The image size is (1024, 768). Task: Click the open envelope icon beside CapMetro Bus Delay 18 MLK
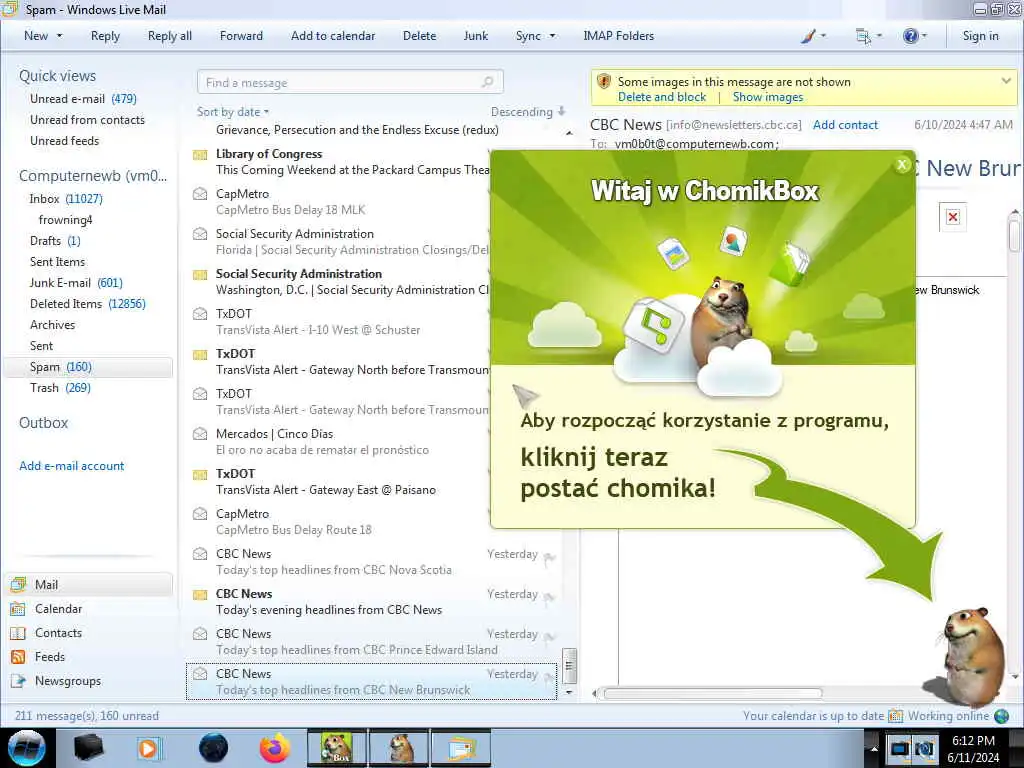point(200,194)
